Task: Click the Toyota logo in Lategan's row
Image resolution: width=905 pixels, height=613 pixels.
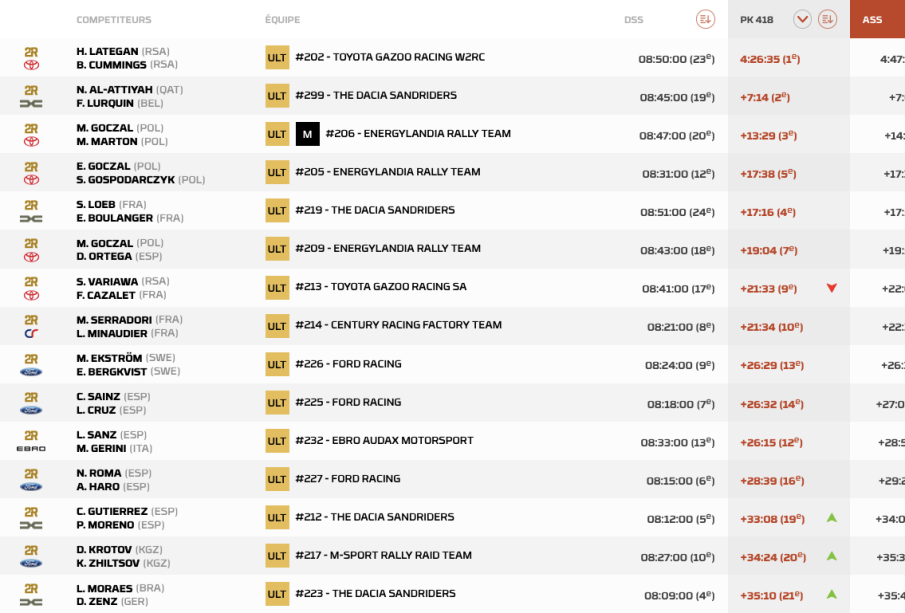Action: pyautogui.click(x=31, y=65)
